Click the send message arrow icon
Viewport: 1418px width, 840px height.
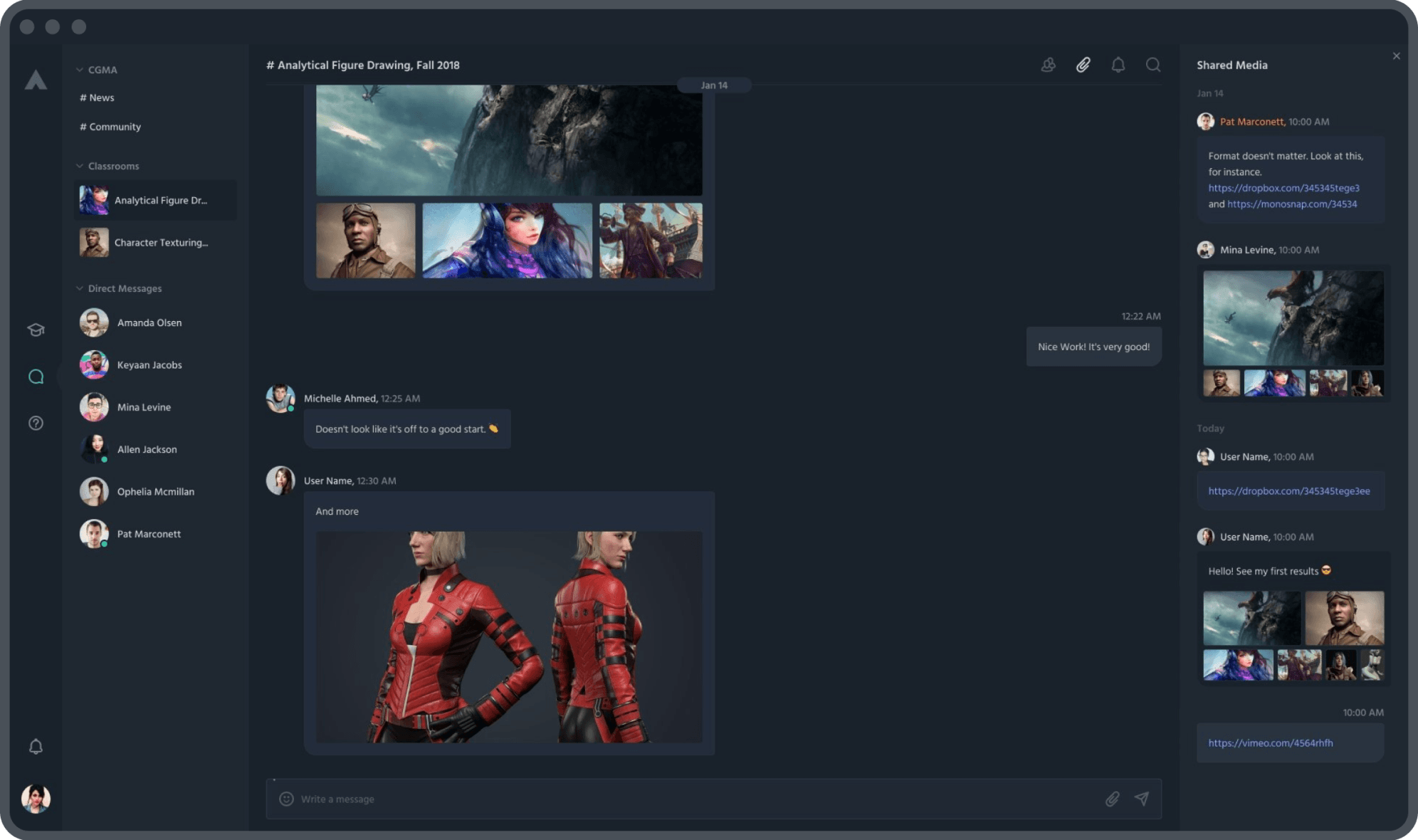pyautogui.click(x=1141, y=799)
